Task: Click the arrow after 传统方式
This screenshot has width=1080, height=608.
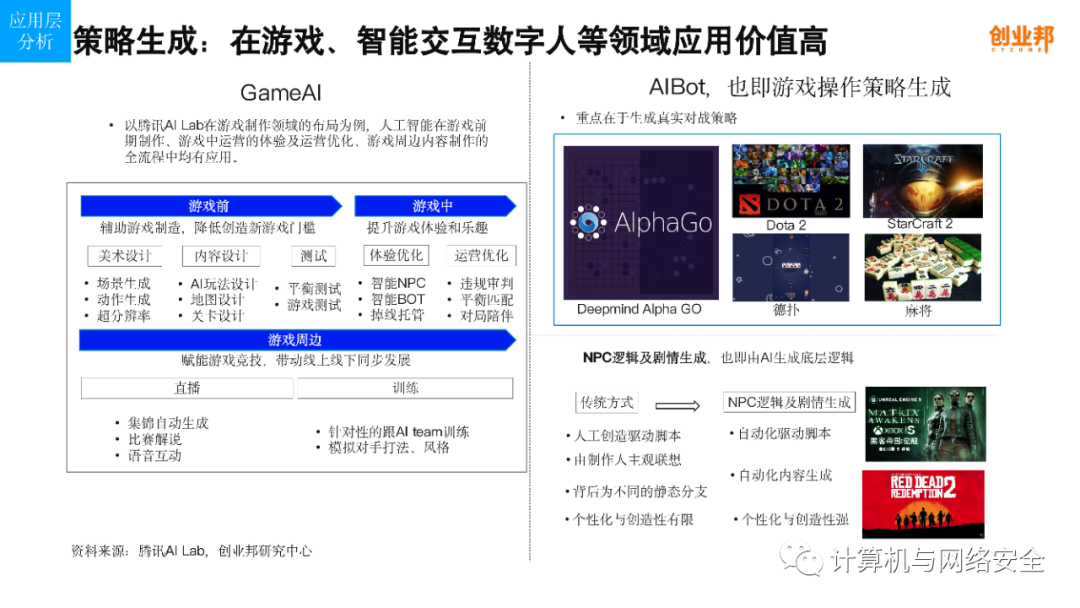Action: [x=678, y=405]
